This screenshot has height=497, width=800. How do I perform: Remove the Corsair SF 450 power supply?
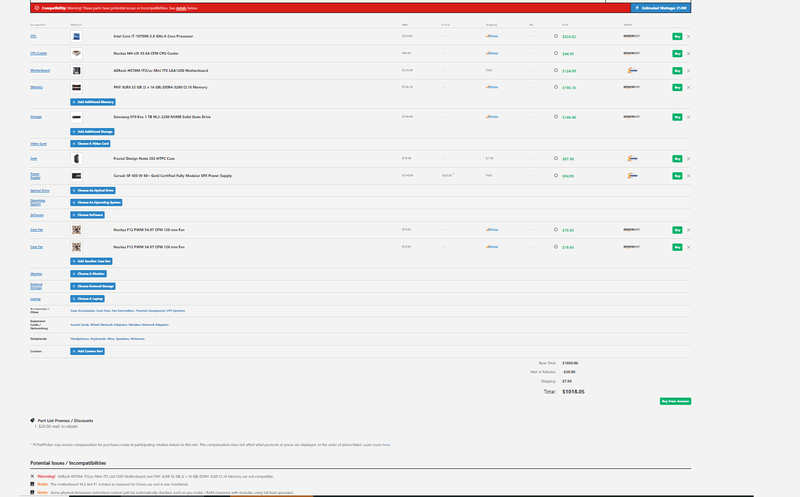[688, 176]
